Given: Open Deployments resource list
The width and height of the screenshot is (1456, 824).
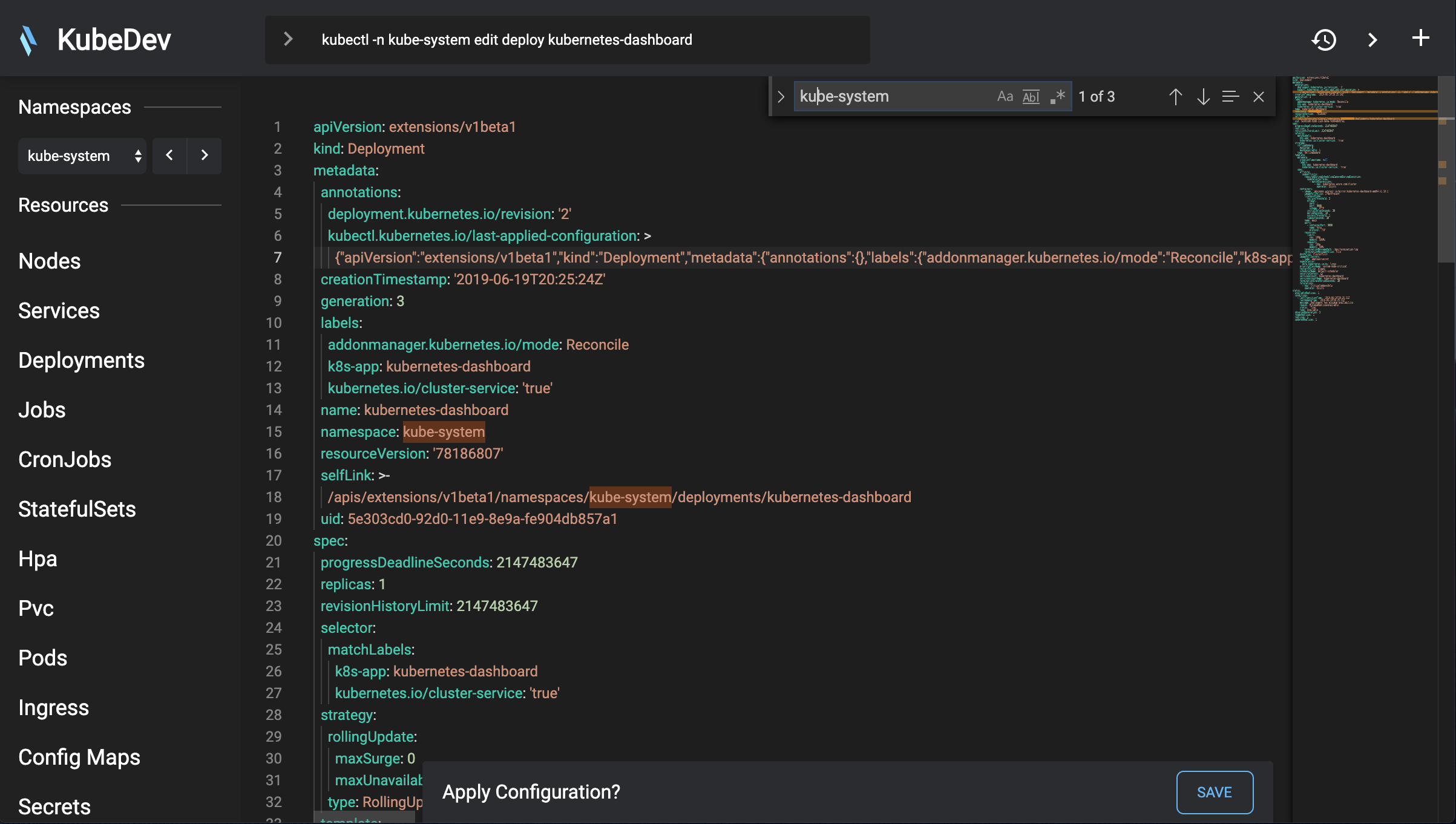Looking at the screenshot, I should click(81, 360).
